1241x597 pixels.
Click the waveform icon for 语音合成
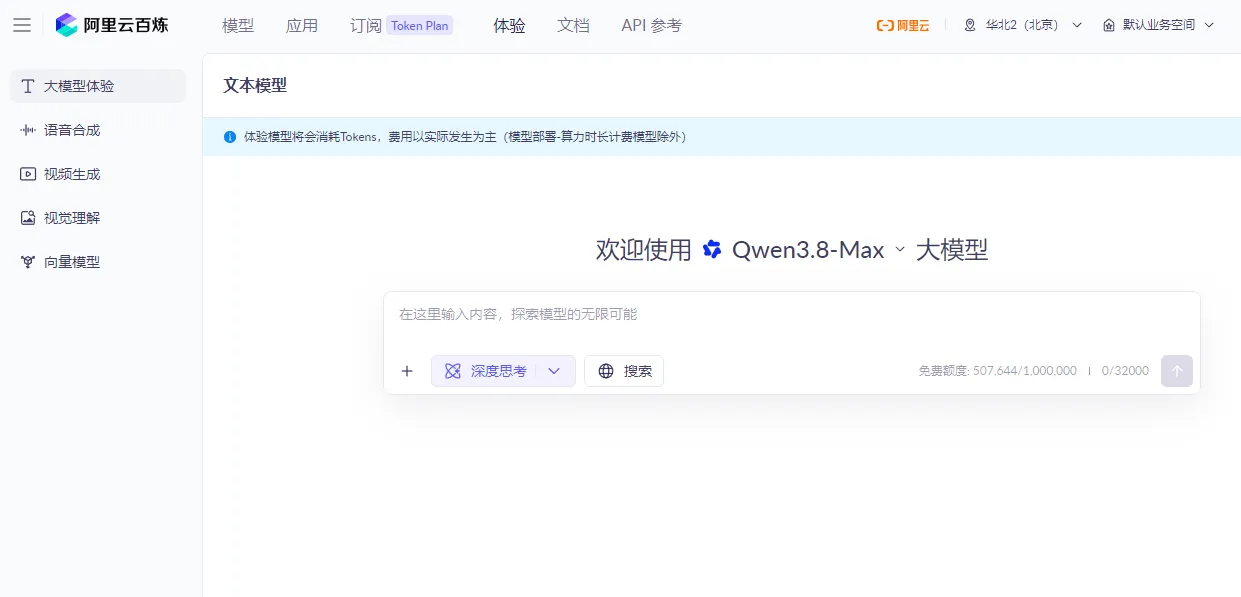28,130
